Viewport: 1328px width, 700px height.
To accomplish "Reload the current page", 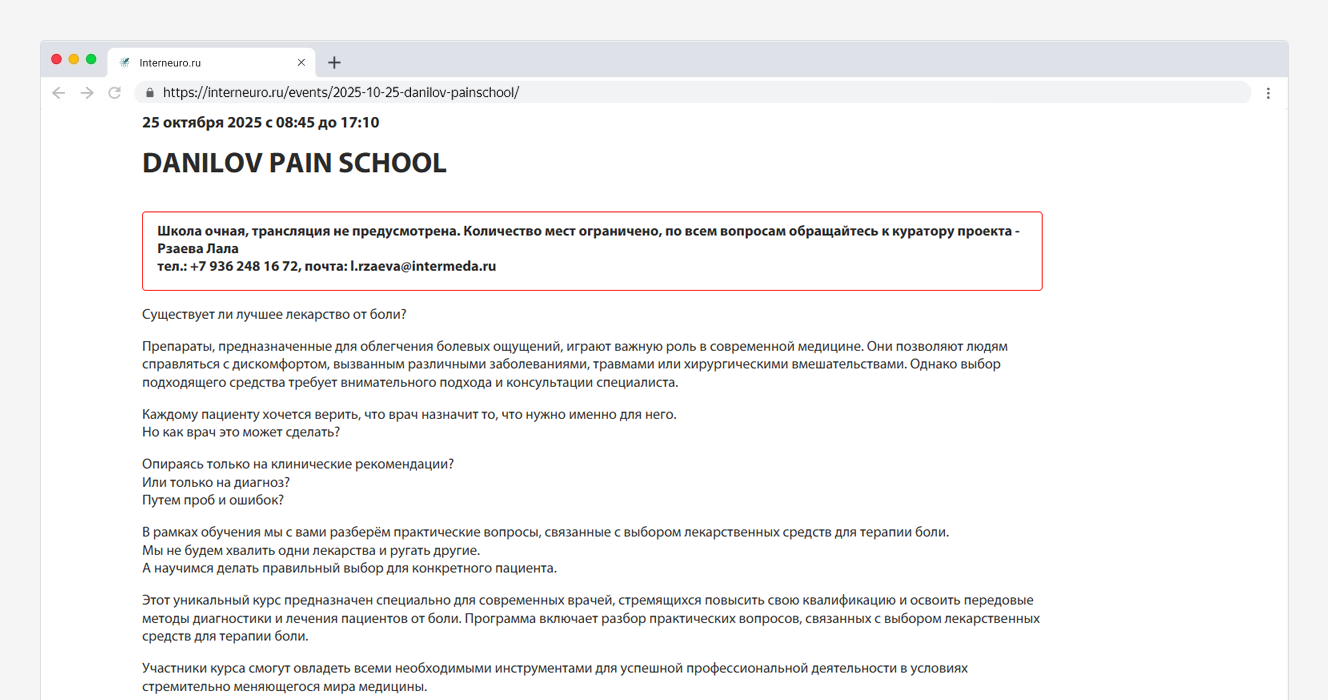I will pyautogui.click(x=114, y=92).
